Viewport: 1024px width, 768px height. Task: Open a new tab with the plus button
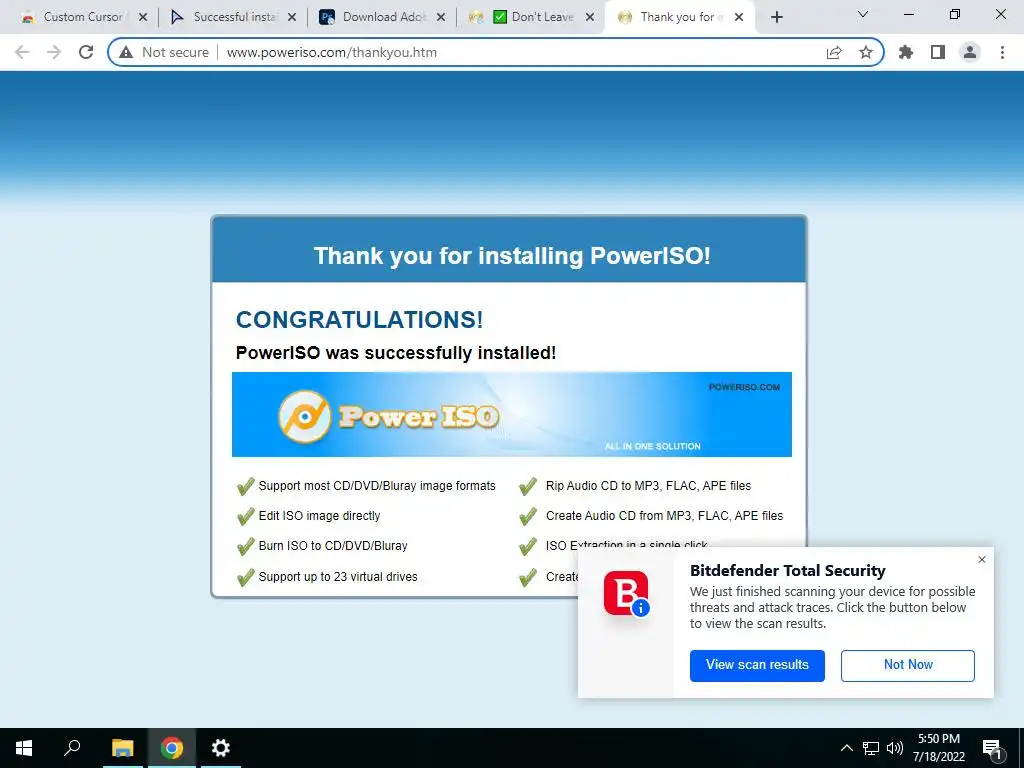click(x=776, y=17)
